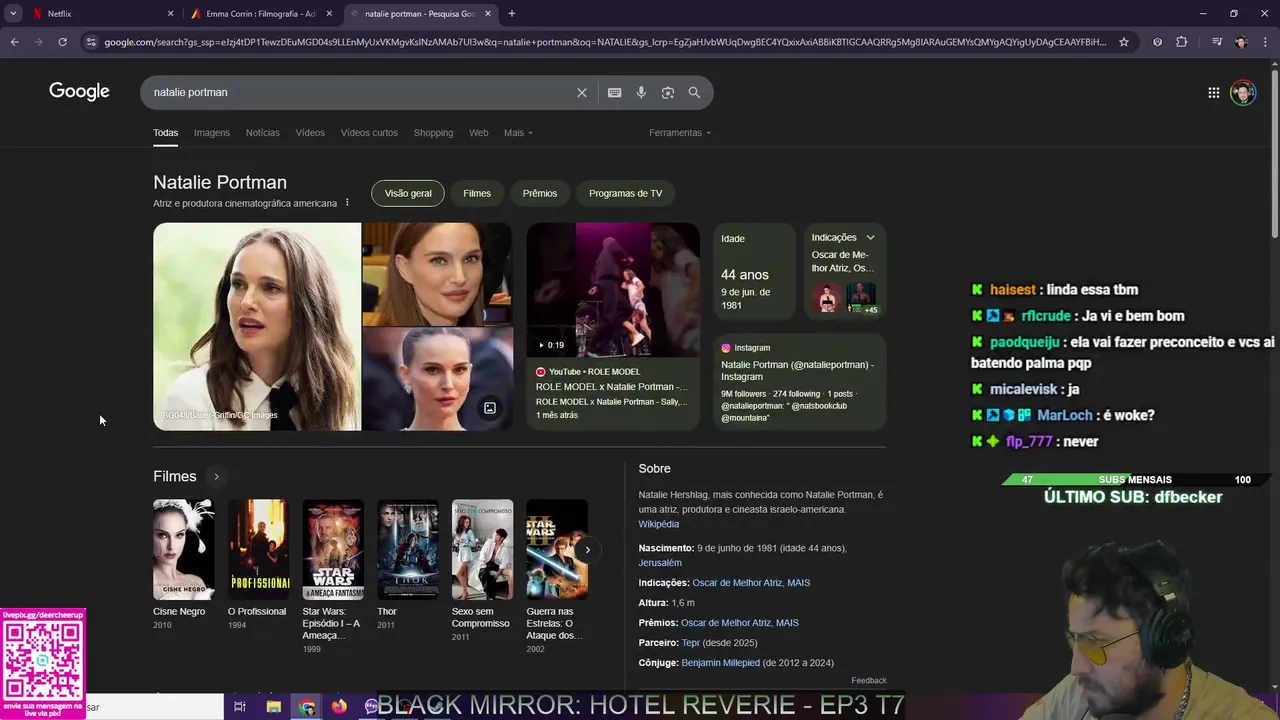Open the Idade 44 anos card

(x=754, y=271)
